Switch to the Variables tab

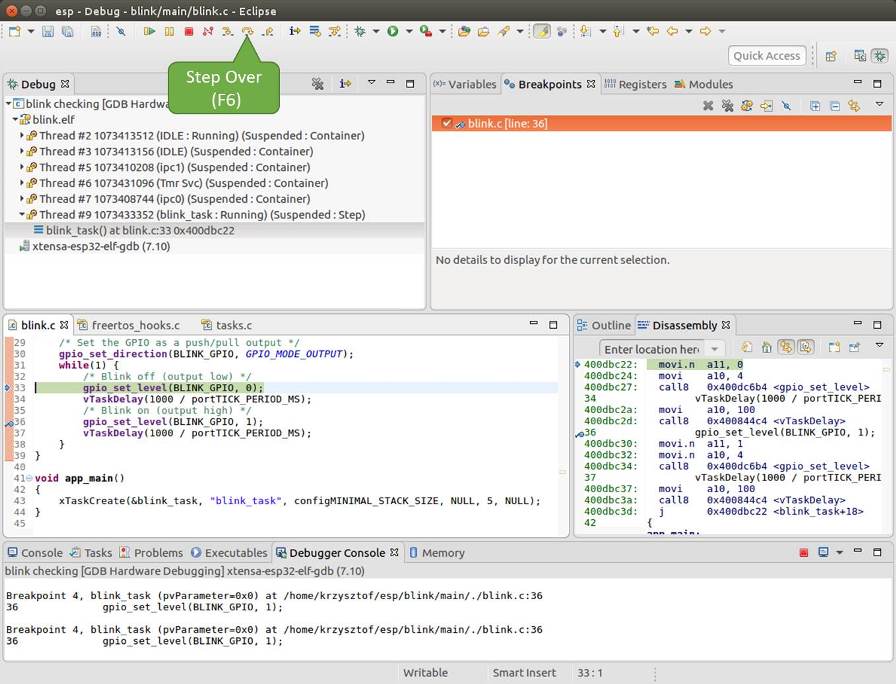[x=470, y=85]
